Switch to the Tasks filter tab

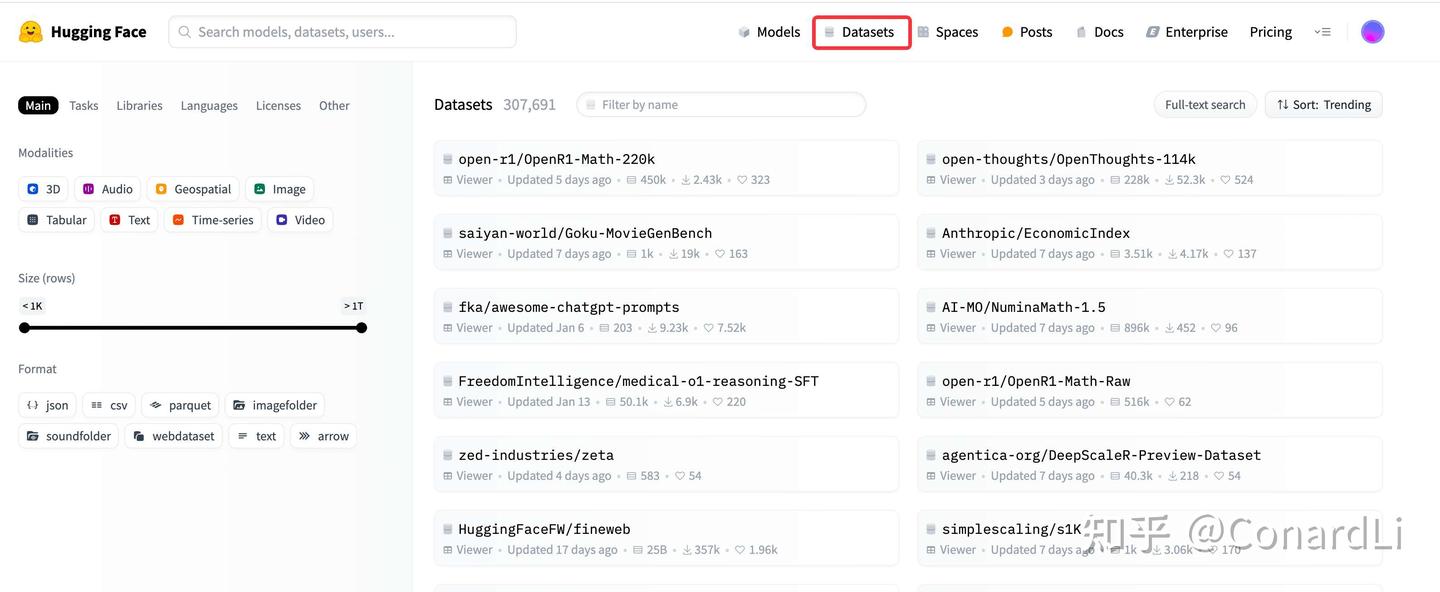pos(84,106)
